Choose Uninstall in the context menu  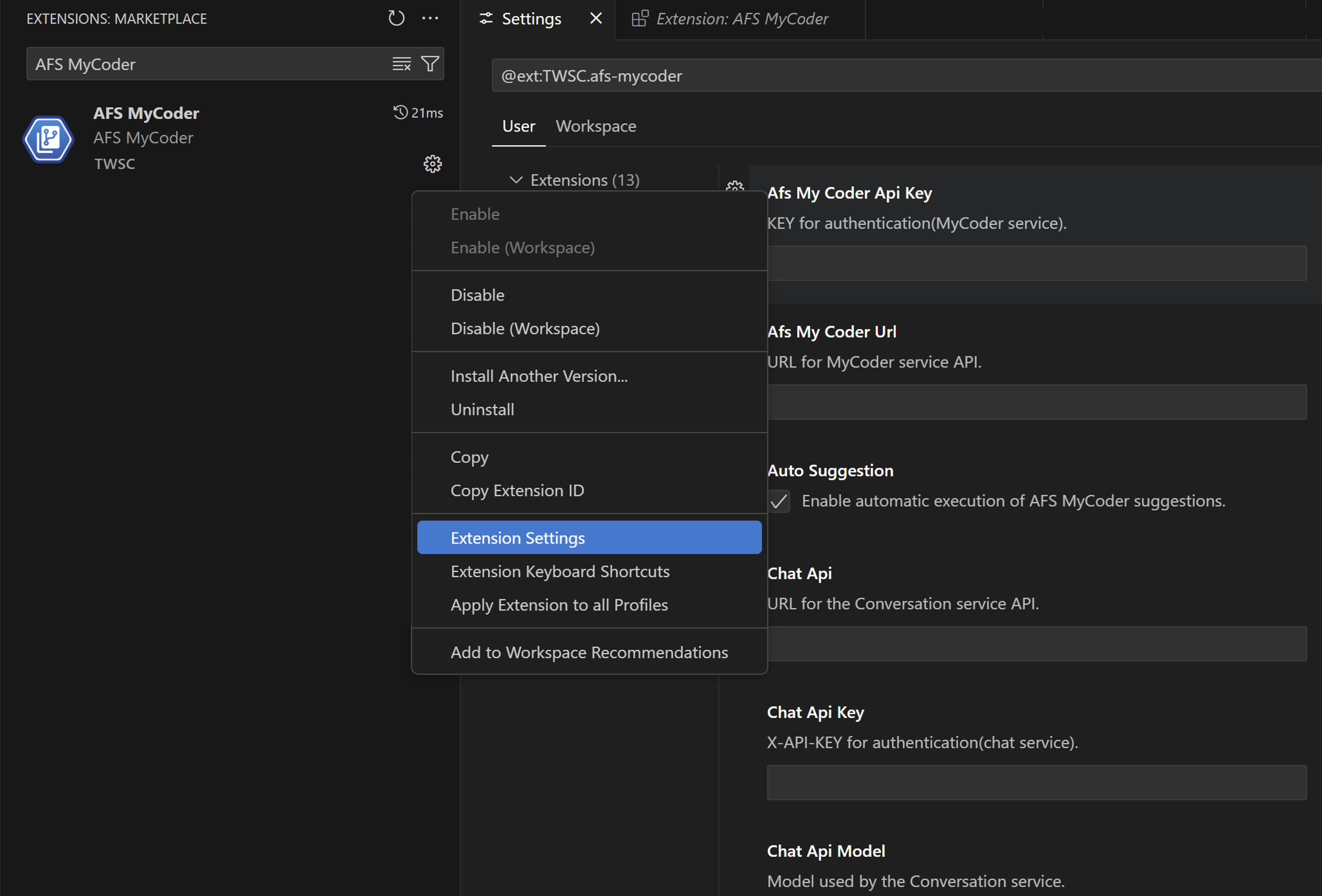(589, 409)
